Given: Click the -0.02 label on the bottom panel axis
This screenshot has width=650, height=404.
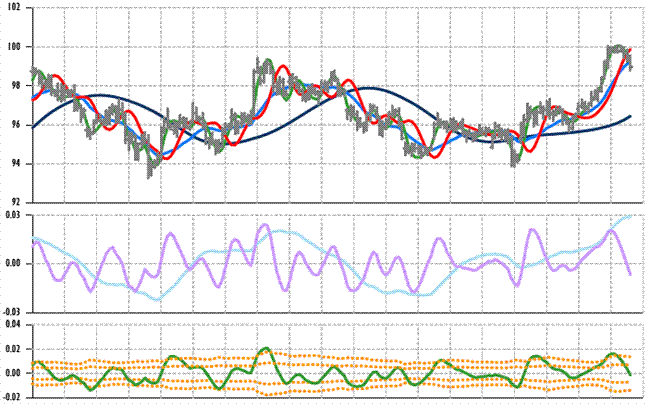Looking at the screenshot, I should (x=10, y=397).
